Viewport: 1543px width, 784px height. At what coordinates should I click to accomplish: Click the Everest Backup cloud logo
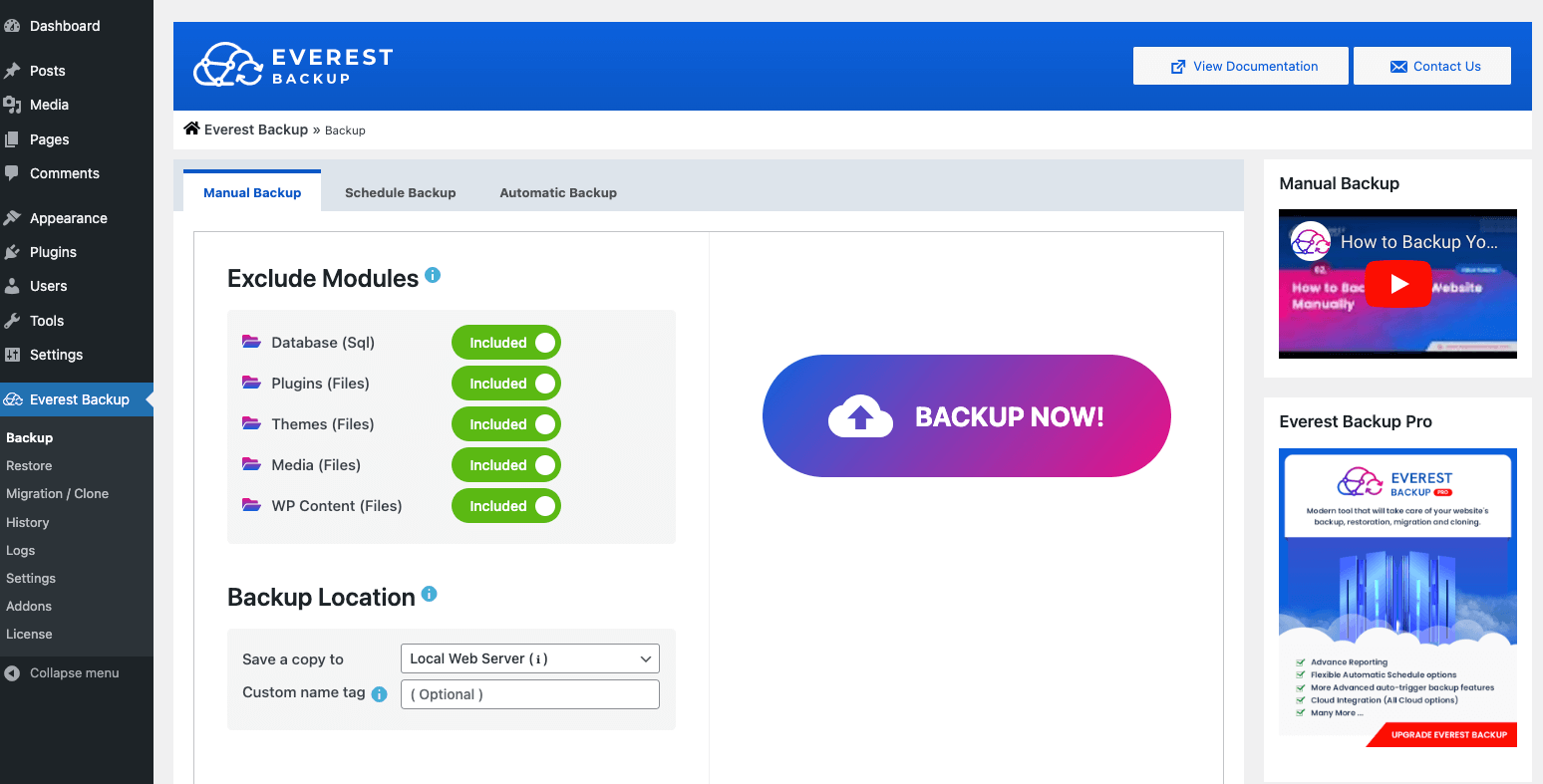click(x=226, y=66)
